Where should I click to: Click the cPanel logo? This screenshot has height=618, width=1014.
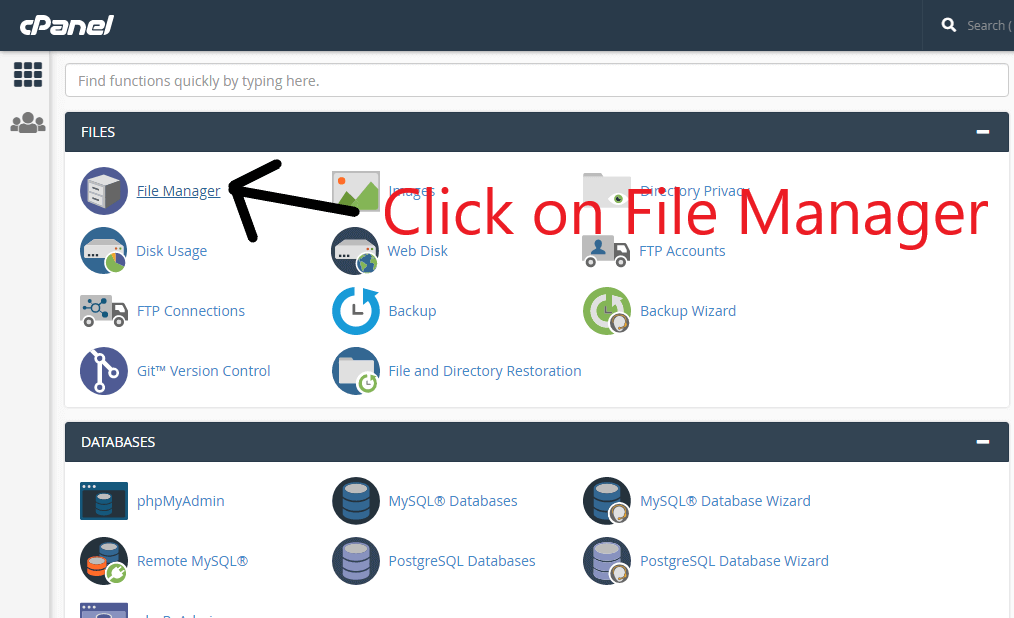click(67, 25)
